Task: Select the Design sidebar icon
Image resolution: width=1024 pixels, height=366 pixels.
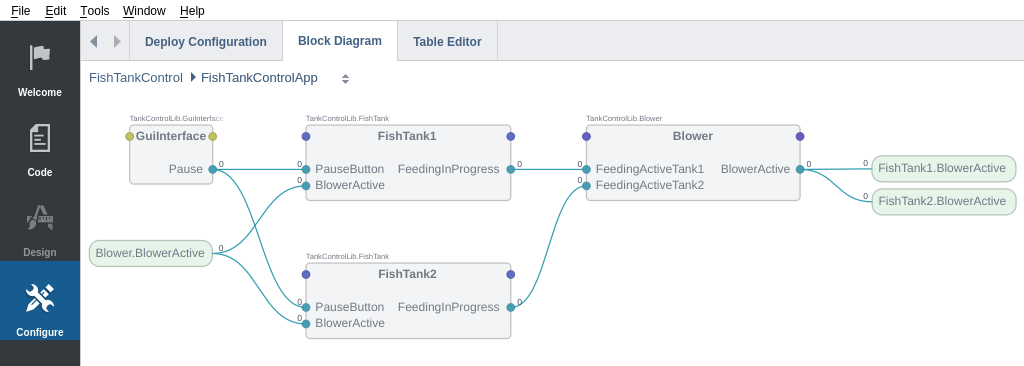Action: (x=40, y=218)
